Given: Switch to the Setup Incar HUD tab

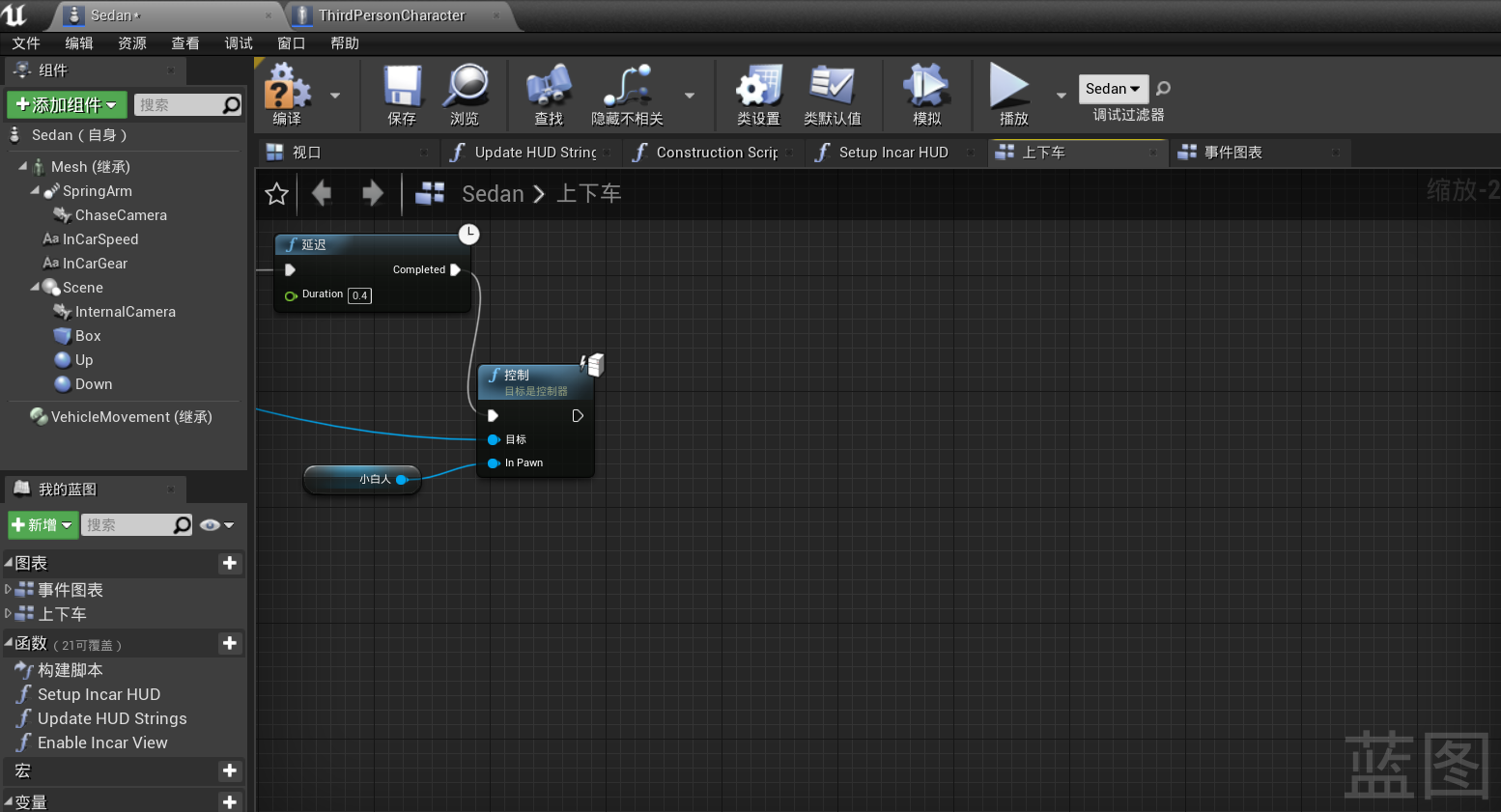Looking at the screenshot, I should (892, 153).
